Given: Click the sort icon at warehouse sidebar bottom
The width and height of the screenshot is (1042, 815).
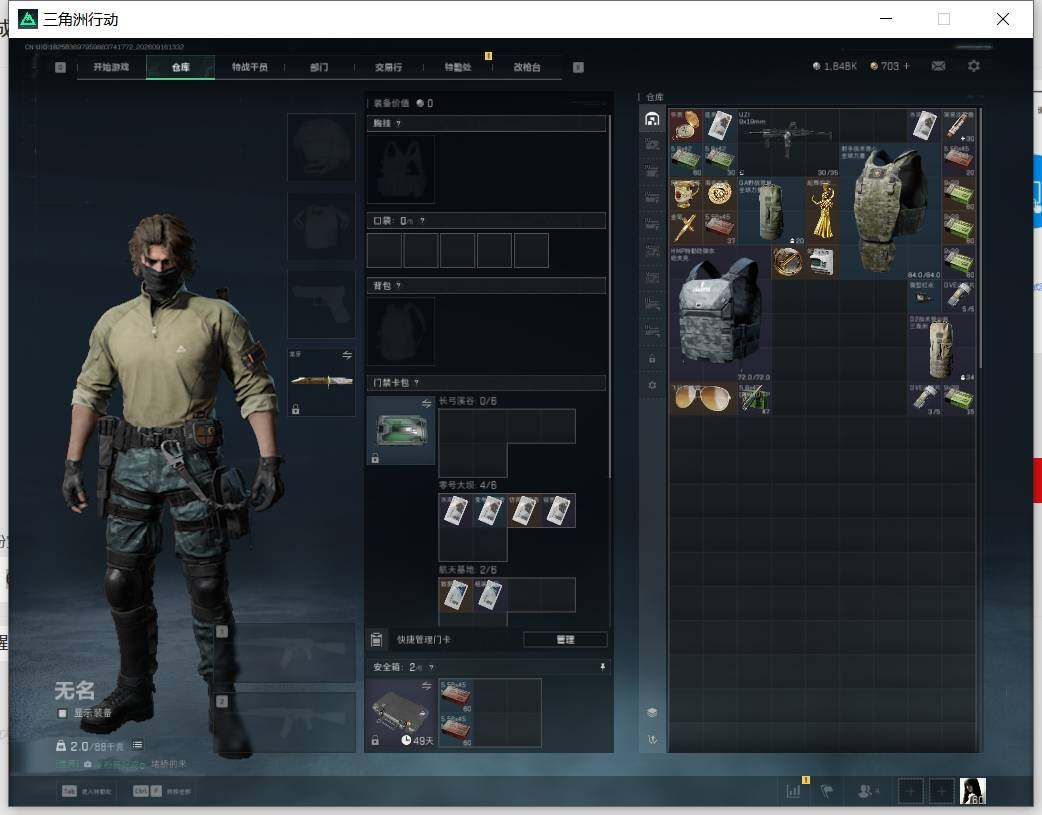Looking at the screenshot, I should 652,739.
